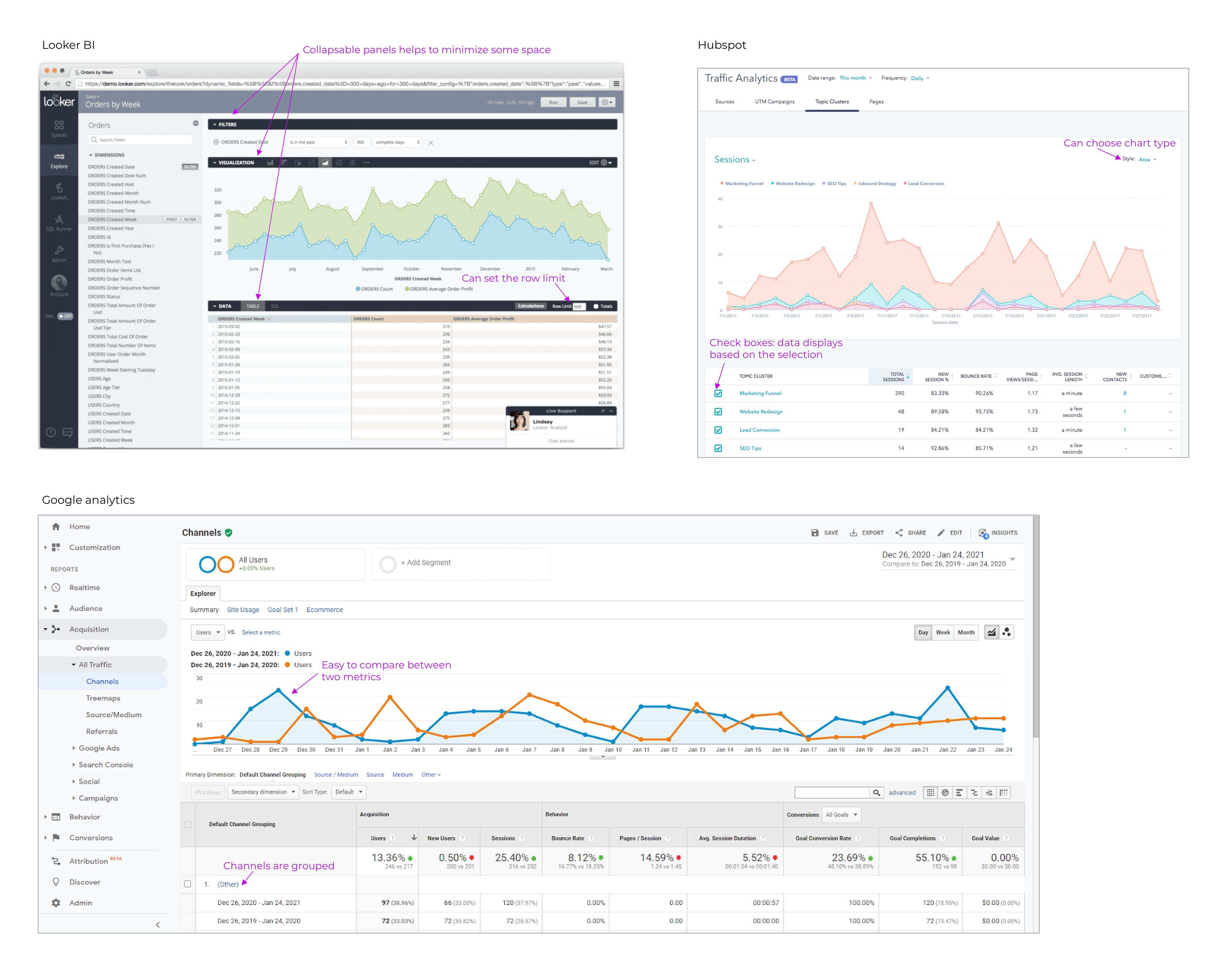Image resolution: width=1232 pixels, height=970 pixels.
Task: Select the motion chart bubbles icon
Action: (1006, 632)
